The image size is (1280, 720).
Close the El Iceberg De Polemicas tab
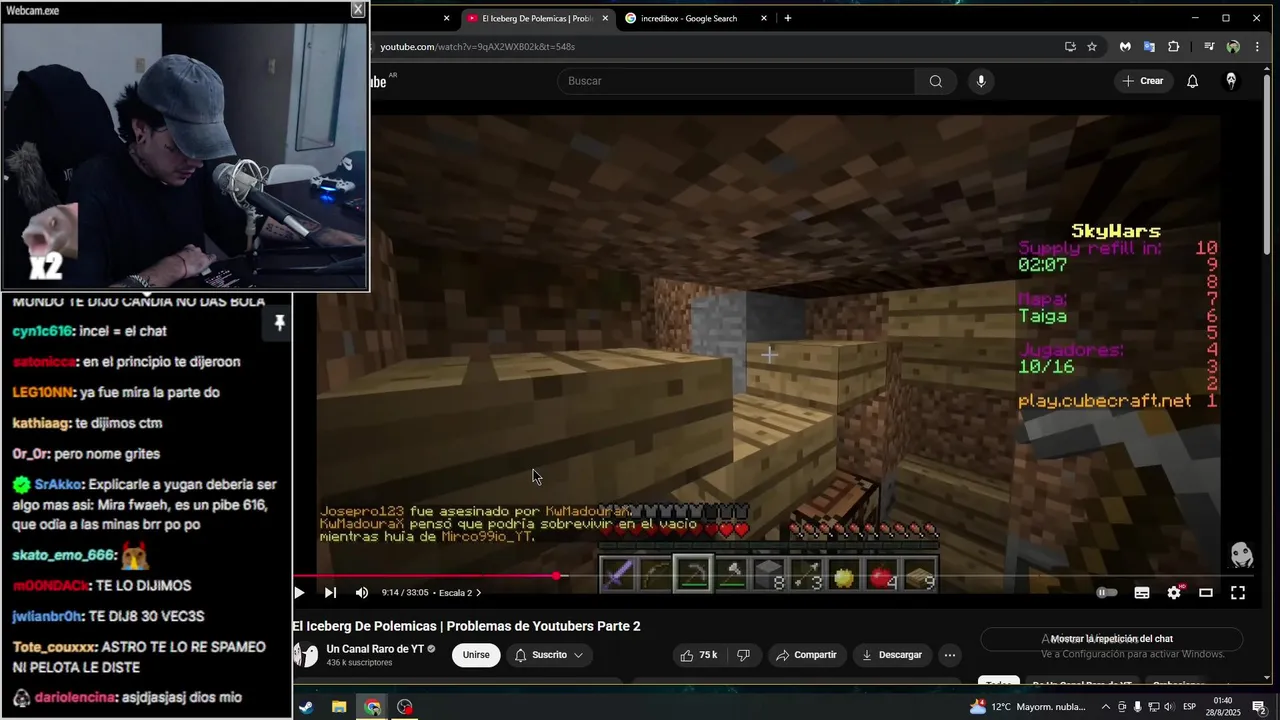[605, 18]
